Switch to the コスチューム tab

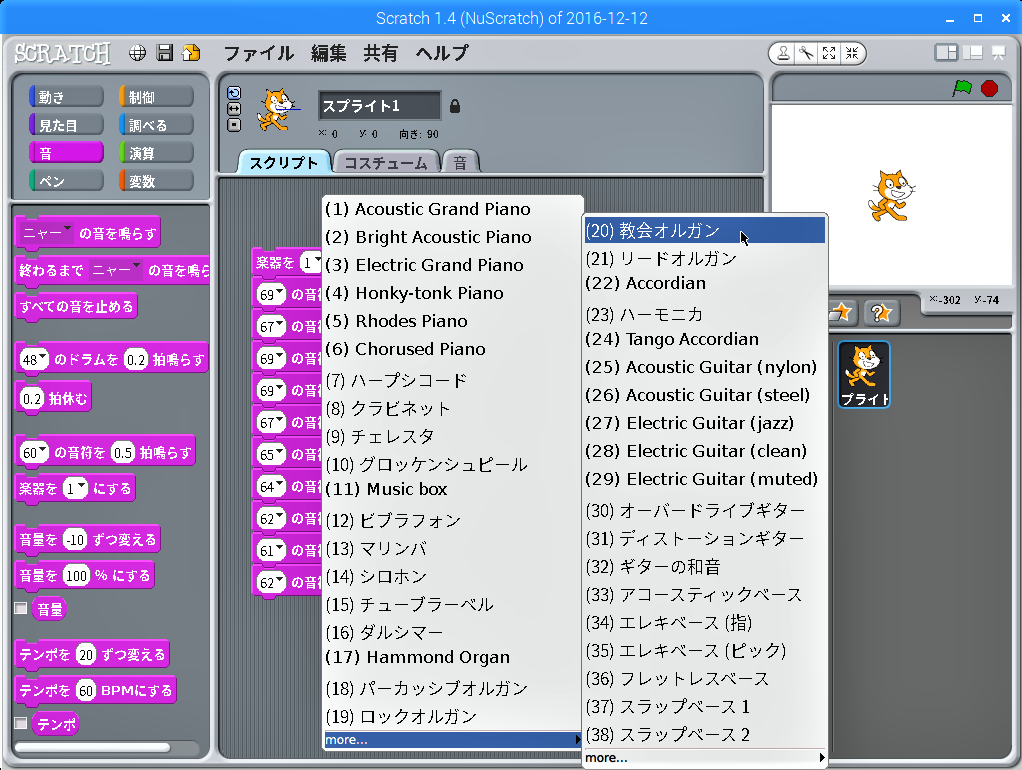click(x=386, y=163)
